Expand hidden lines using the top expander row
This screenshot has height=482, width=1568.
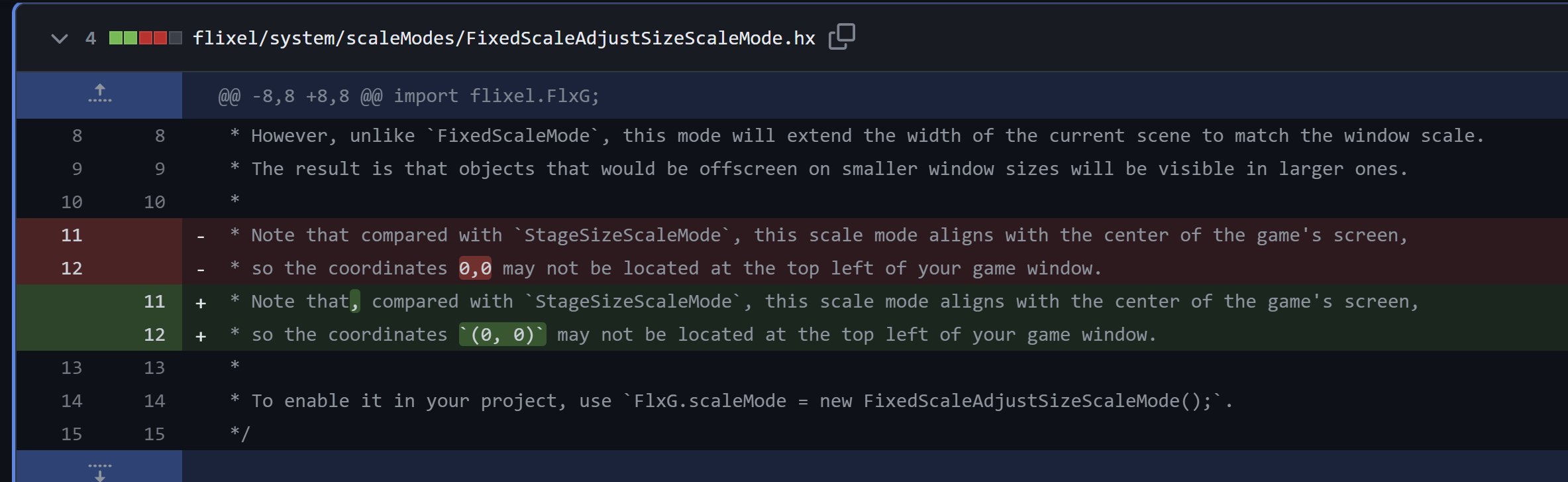click(99, 93)
